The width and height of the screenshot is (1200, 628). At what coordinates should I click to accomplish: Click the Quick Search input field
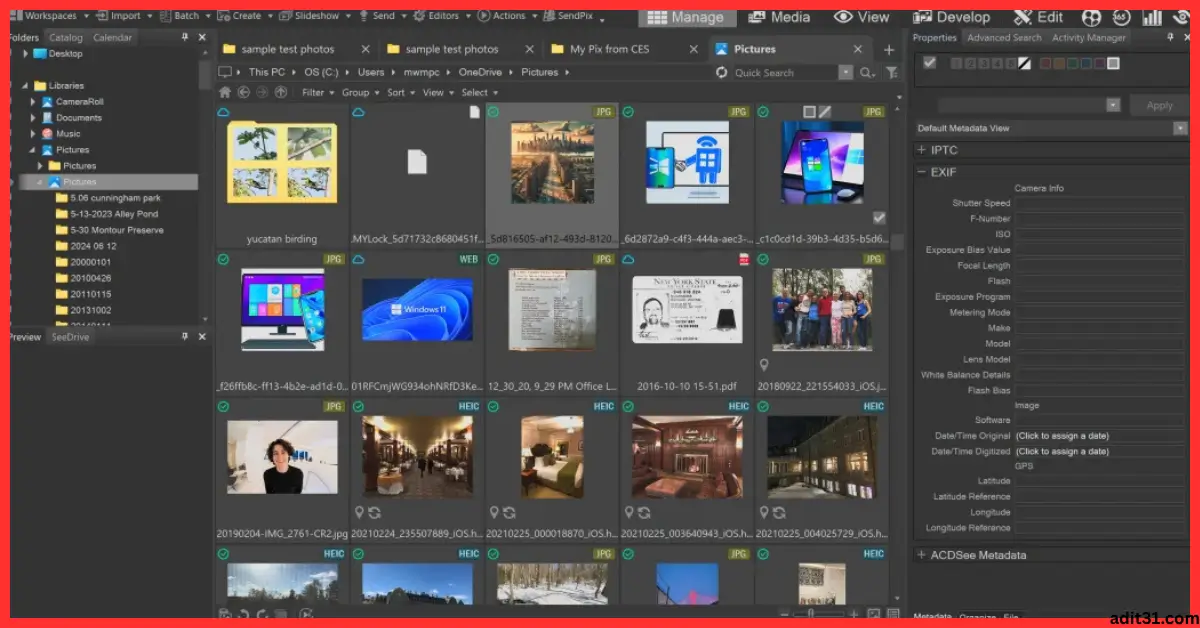click(783, 72)
